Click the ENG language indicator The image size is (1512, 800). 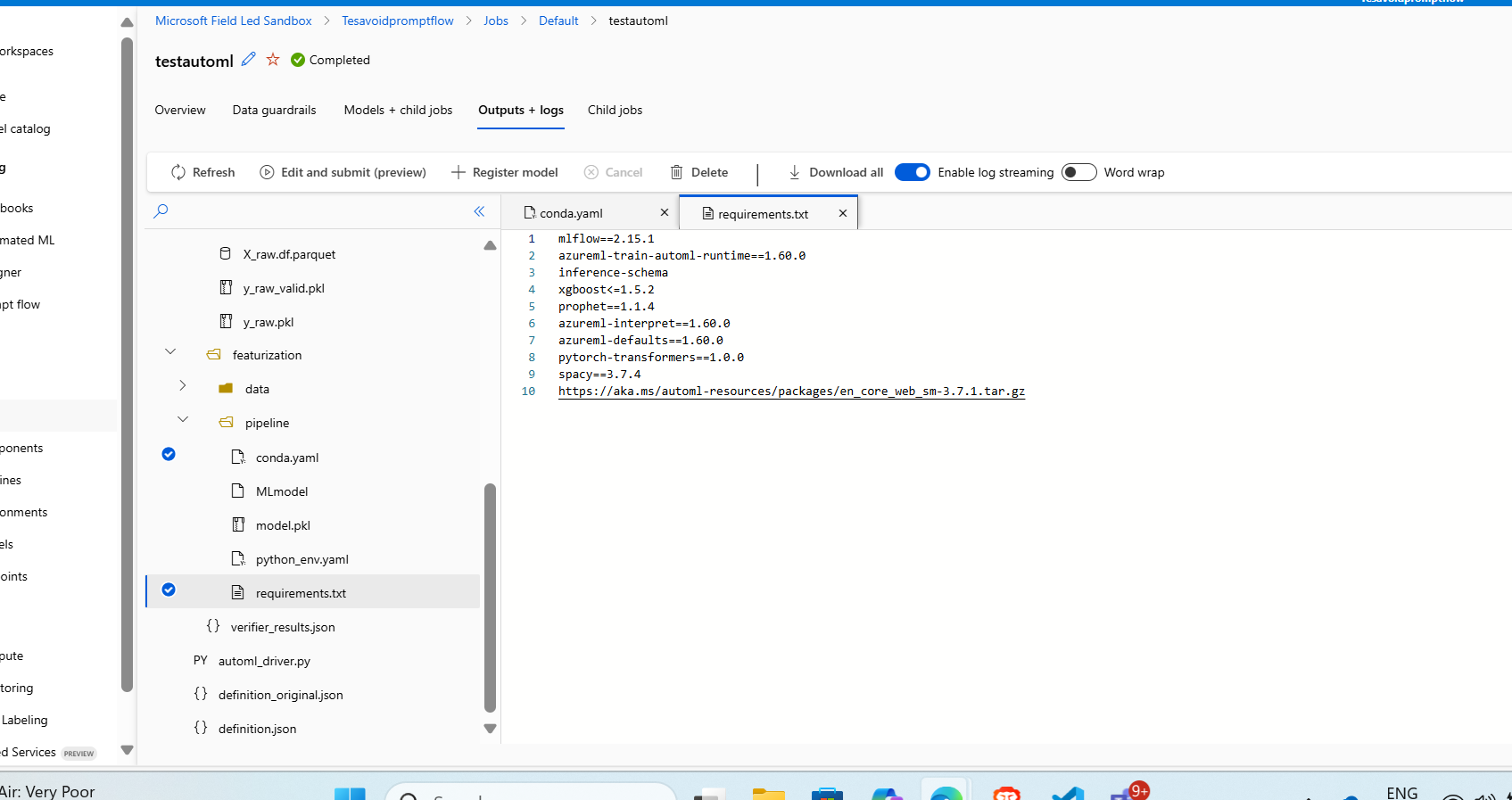click(x=1401, y=793)
